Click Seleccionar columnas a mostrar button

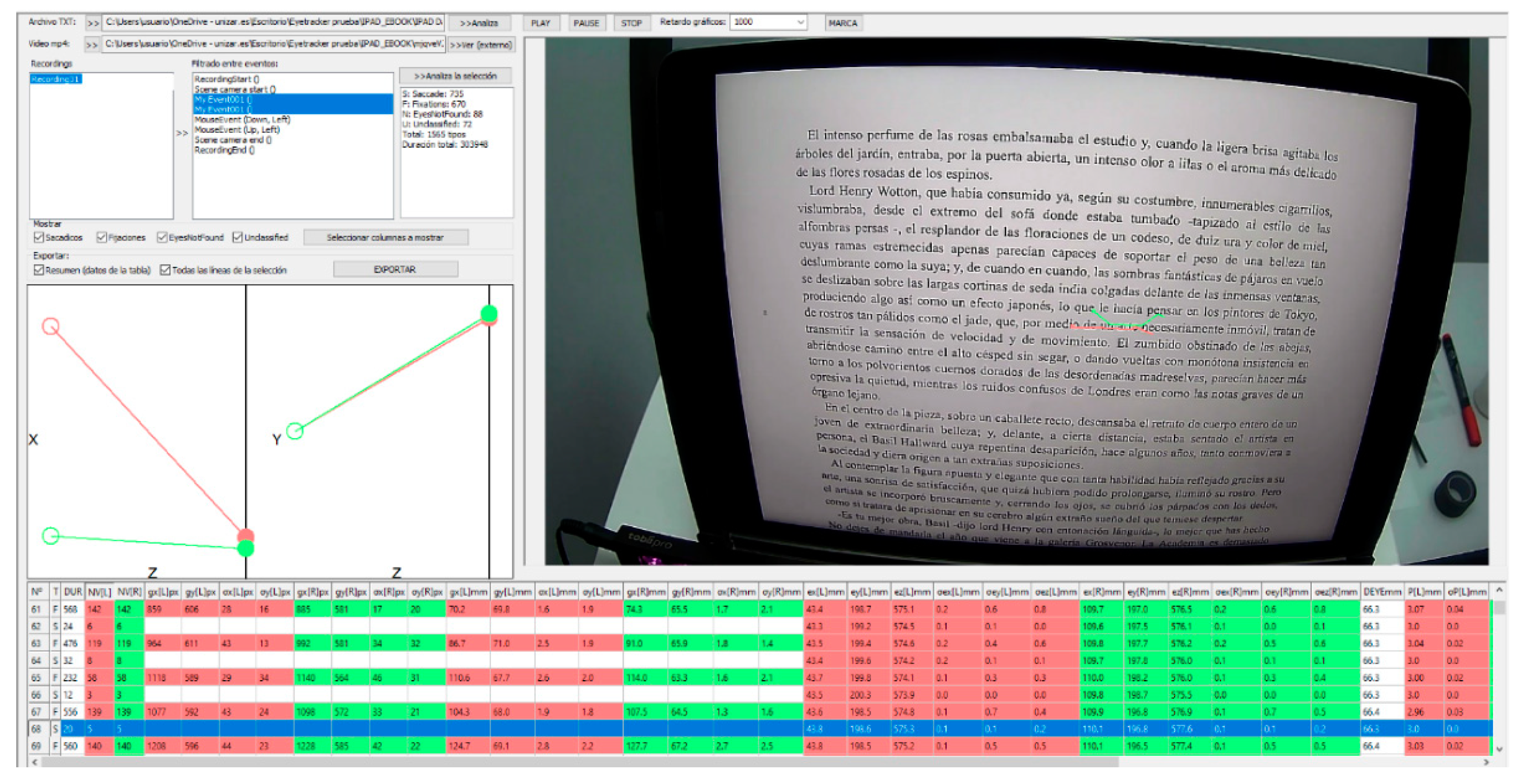[x=386, y=237]
